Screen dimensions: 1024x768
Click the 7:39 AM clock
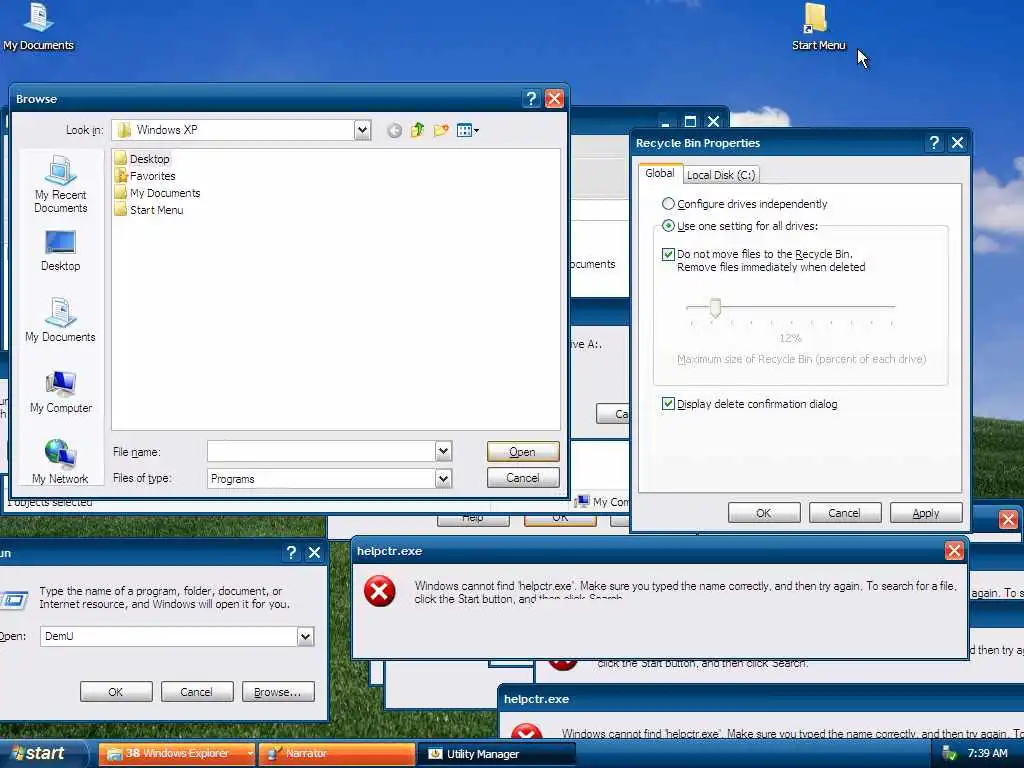(987, 753)
